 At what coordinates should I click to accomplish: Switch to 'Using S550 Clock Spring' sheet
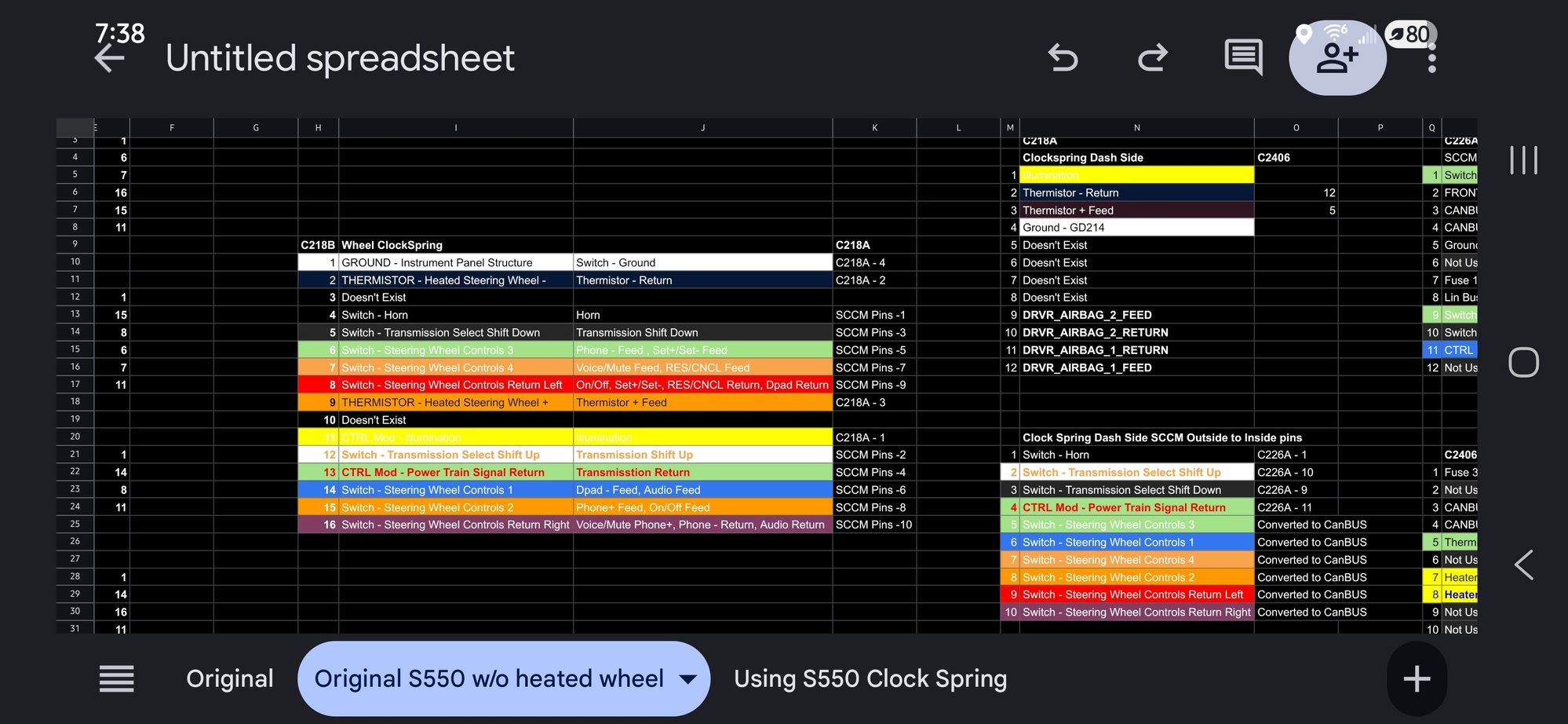click(870, 678)
